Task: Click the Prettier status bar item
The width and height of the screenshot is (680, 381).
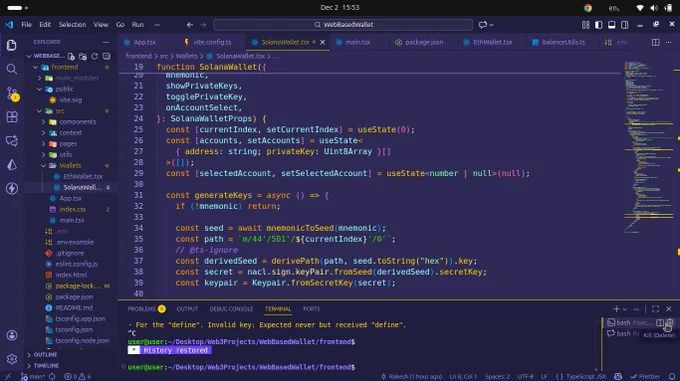Action: [x=646, y=376]
